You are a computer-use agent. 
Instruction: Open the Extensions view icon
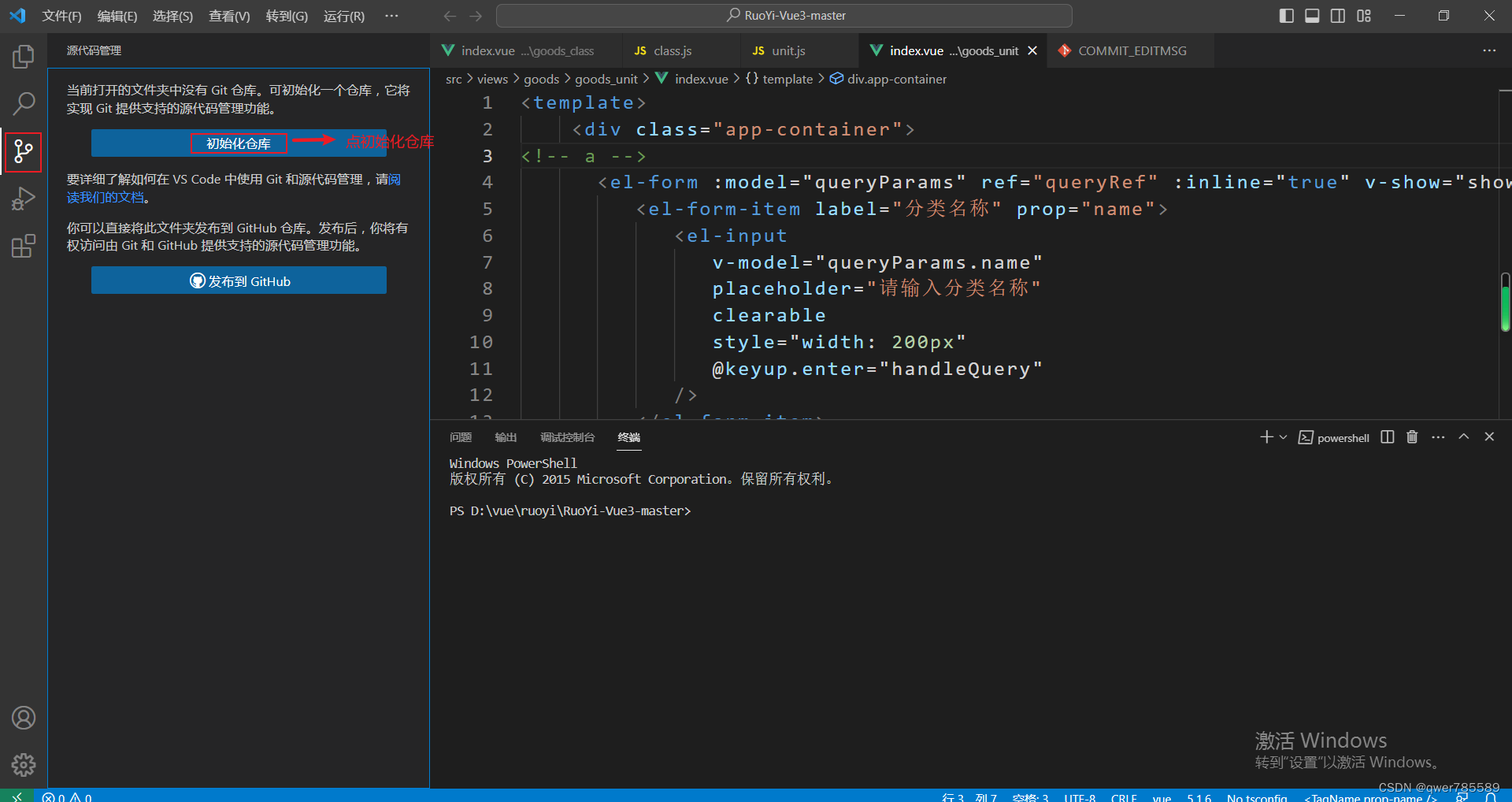[x=24, y=246]
